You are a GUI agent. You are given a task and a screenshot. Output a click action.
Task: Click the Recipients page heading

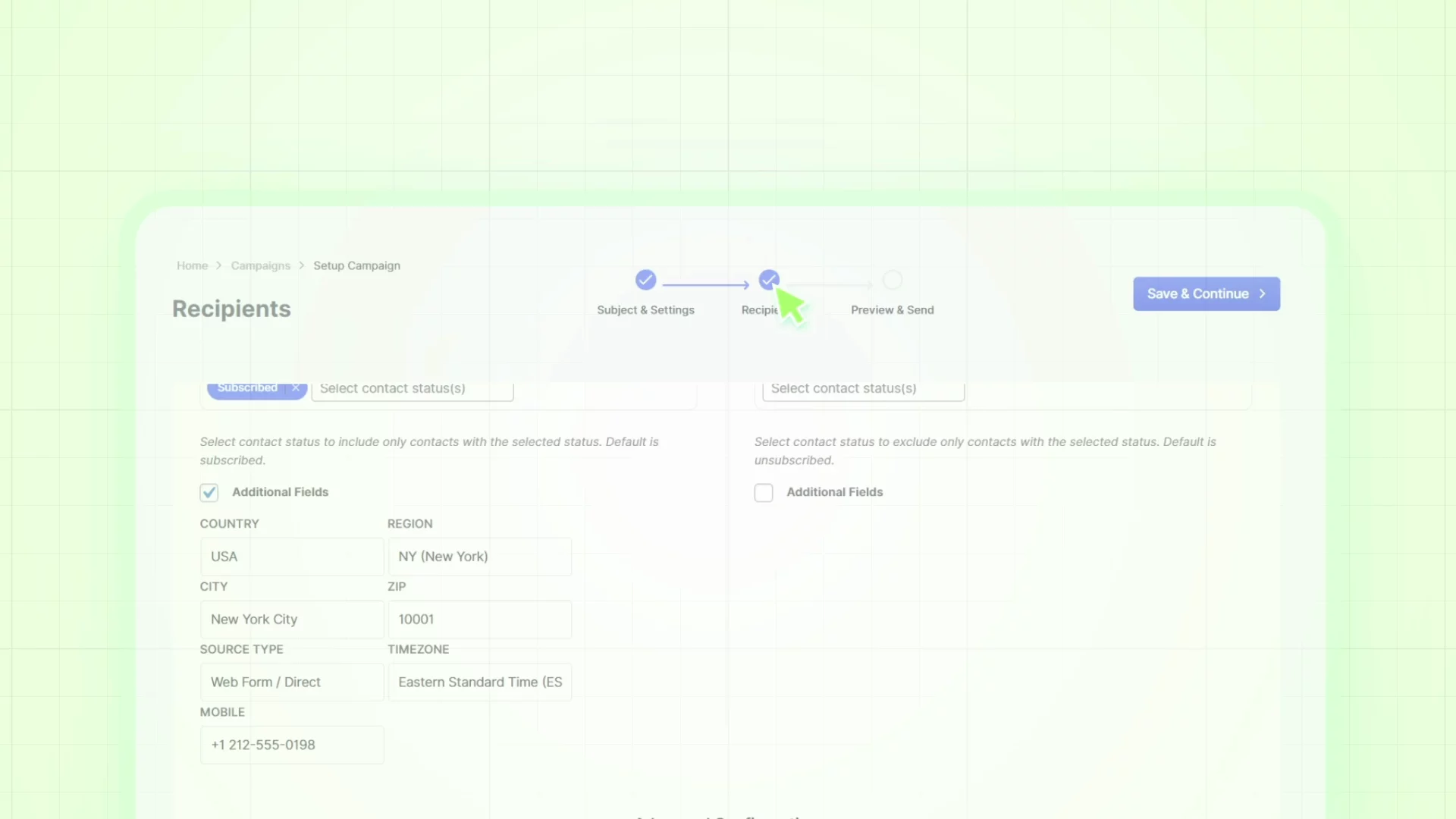231,309
